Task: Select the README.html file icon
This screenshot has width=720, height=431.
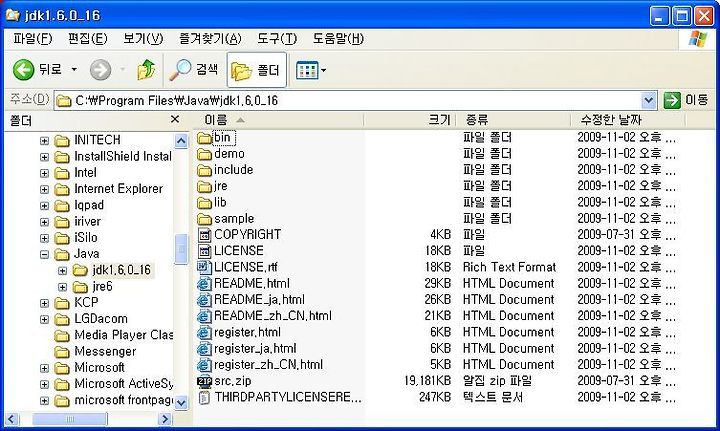Action: click(x=204, y=284)
